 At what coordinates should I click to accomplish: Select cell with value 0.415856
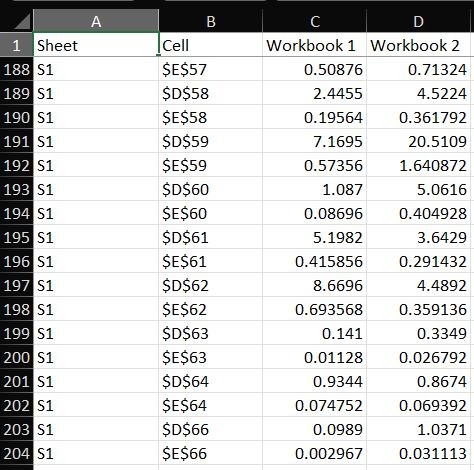315,261
